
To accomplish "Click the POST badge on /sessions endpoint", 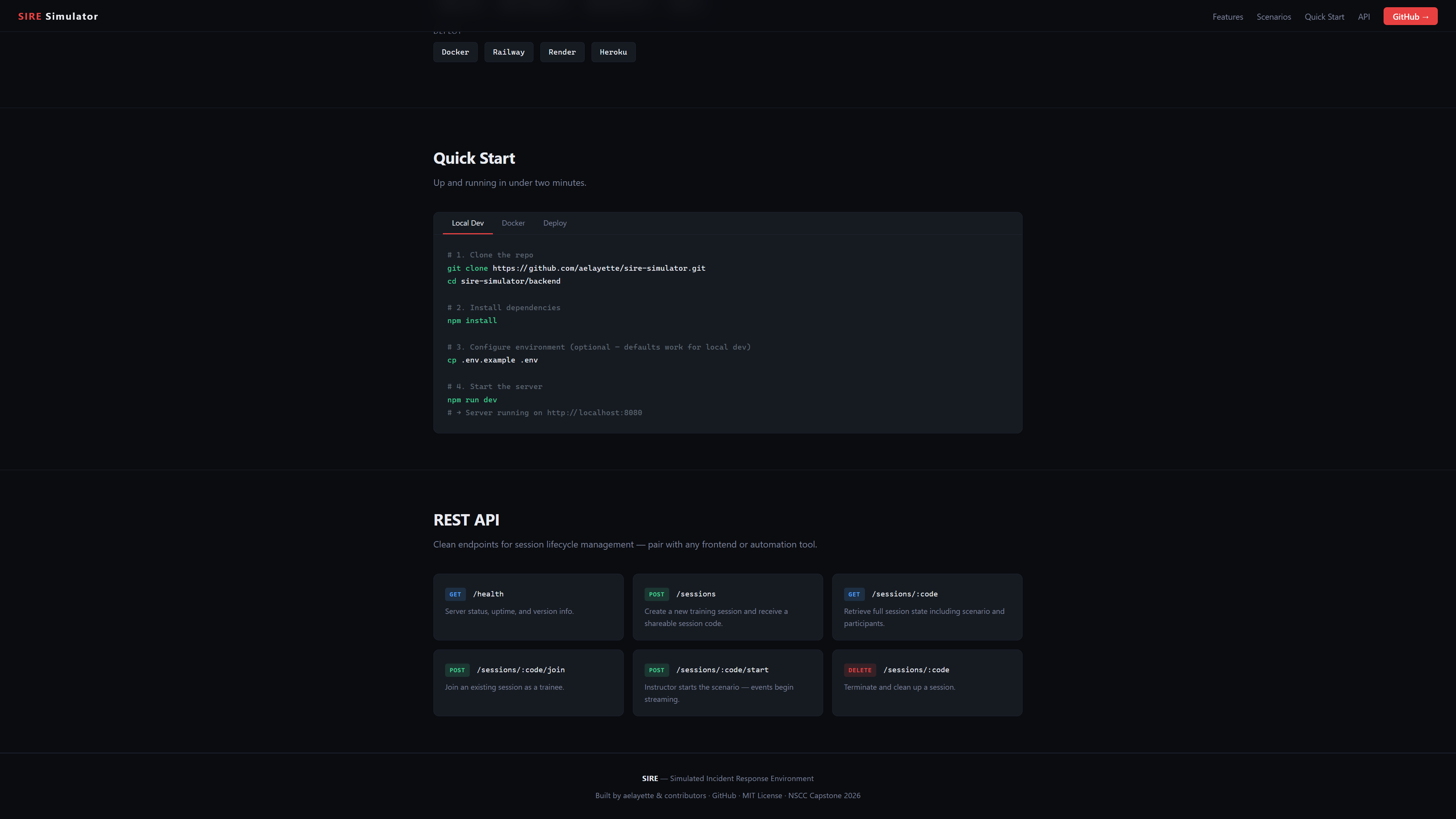I will (656, 594).
